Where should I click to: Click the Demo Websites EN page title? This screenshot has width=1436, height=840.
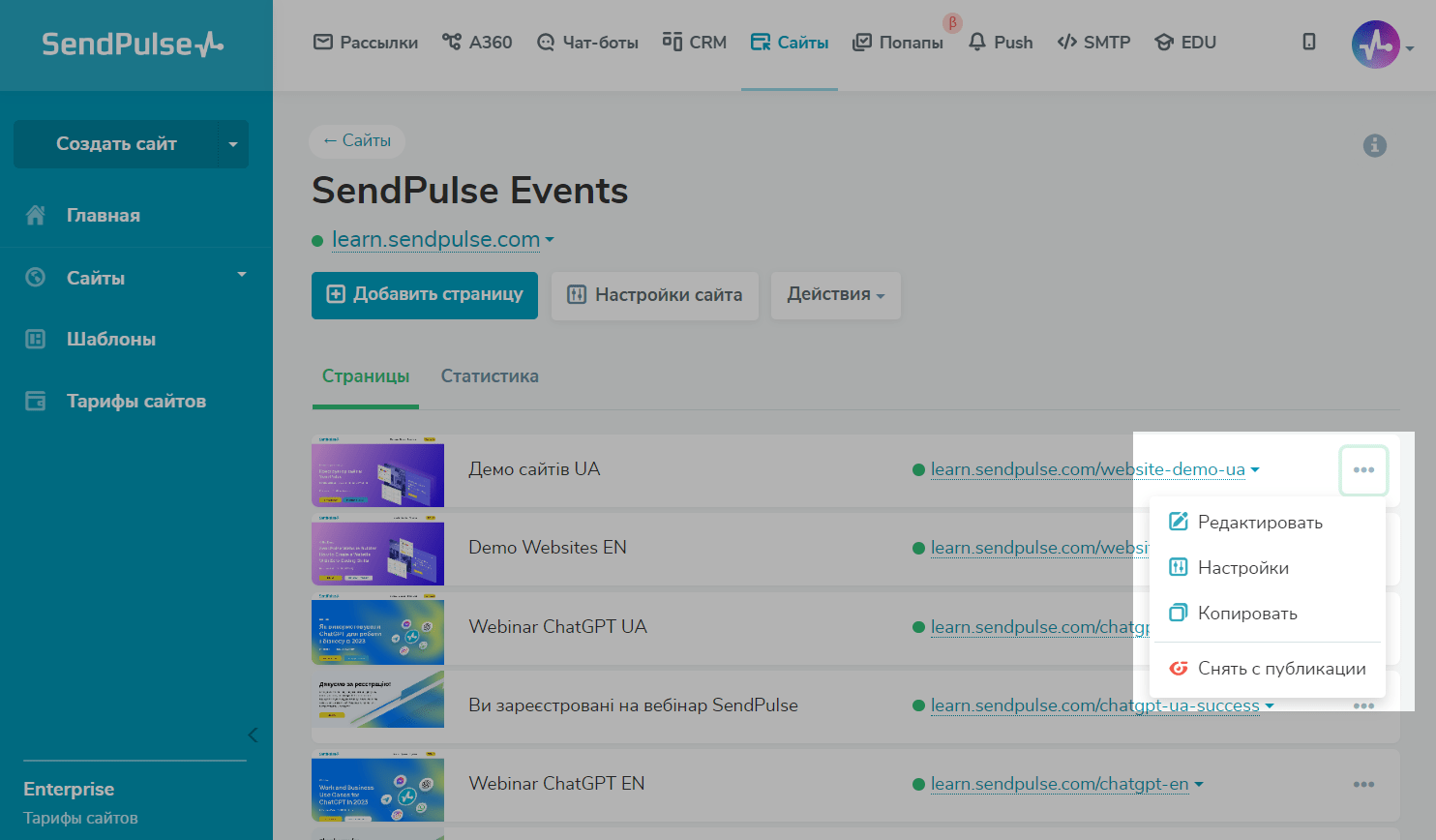548,548
